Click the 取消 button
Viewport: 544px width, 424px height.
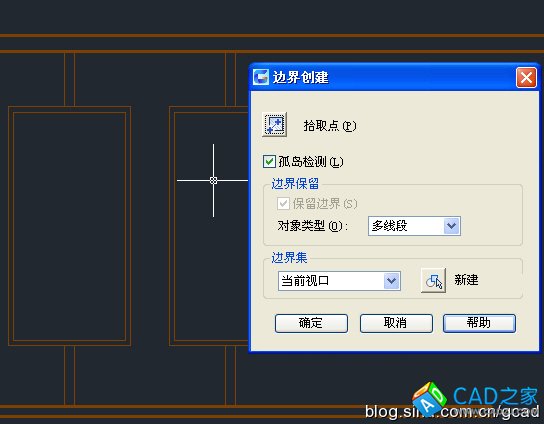pyautogui.click(x=396, y=323)
